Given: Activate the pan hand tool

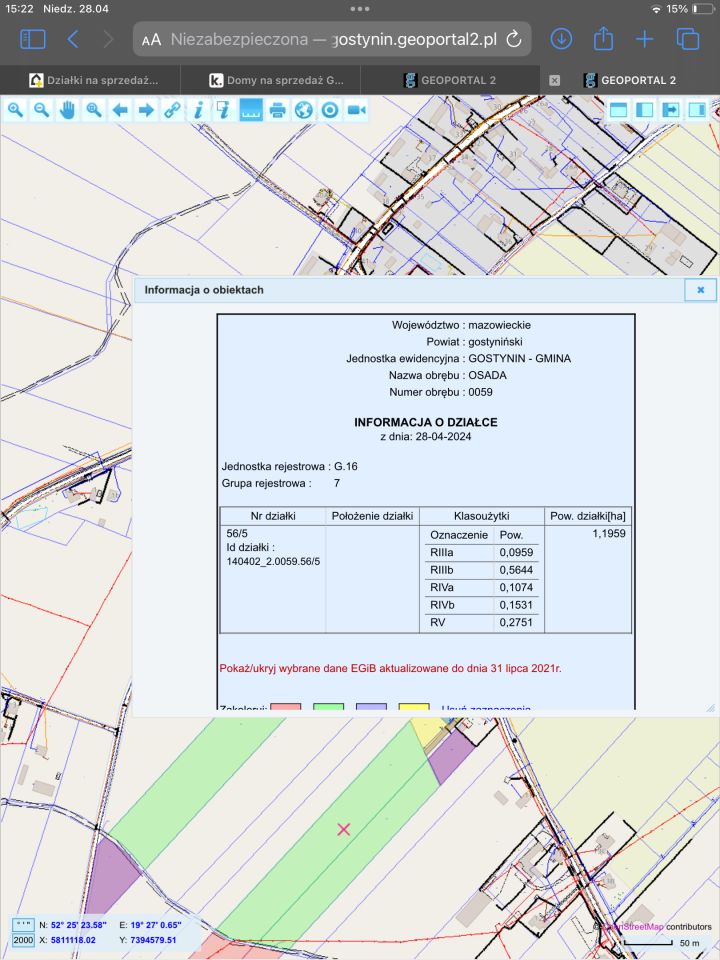Looking at the screenshot, I should (x=67, y=110).
